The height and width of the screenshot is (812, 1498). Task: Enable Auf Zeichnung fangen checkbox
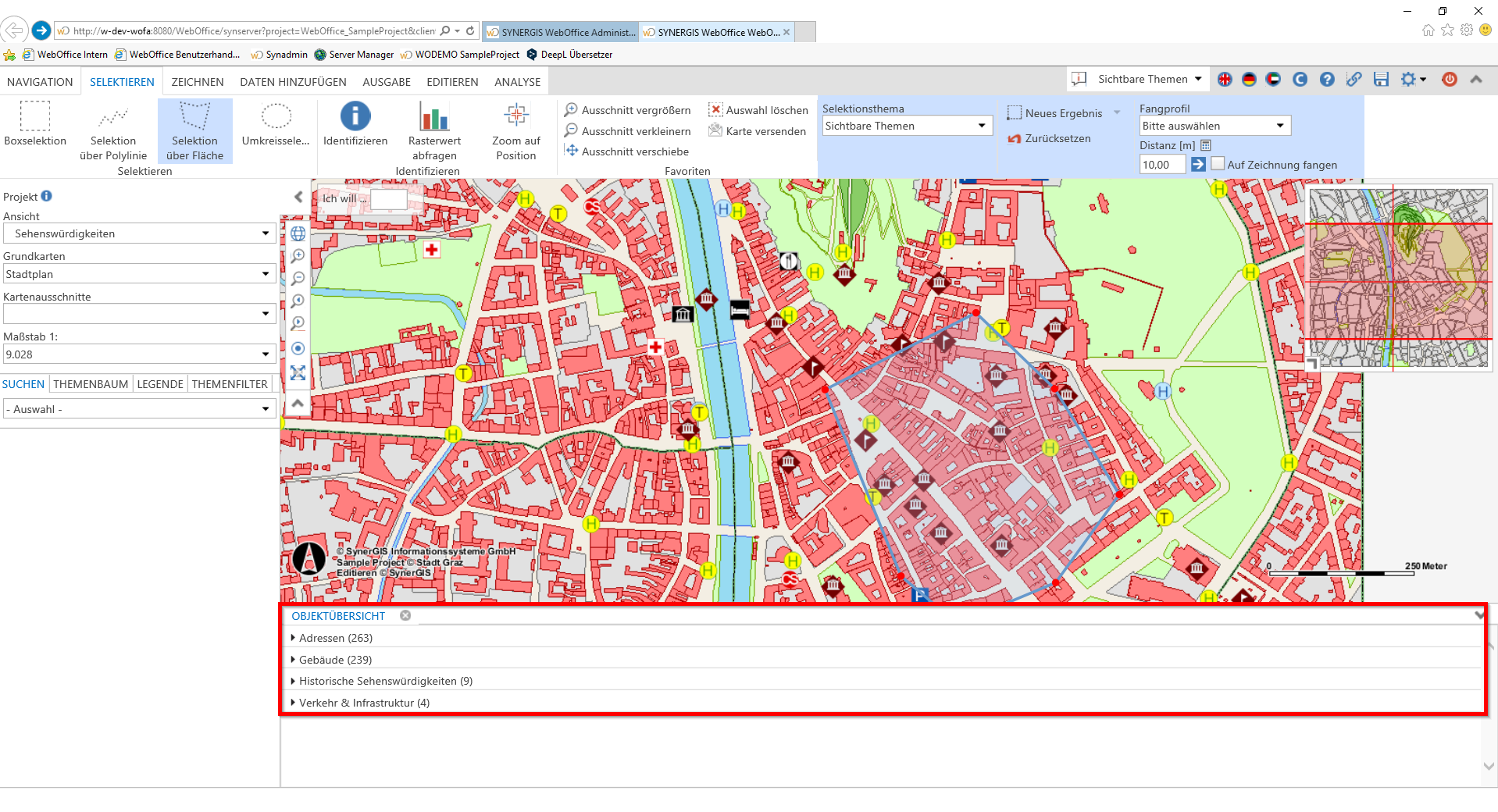[1218, 164]
